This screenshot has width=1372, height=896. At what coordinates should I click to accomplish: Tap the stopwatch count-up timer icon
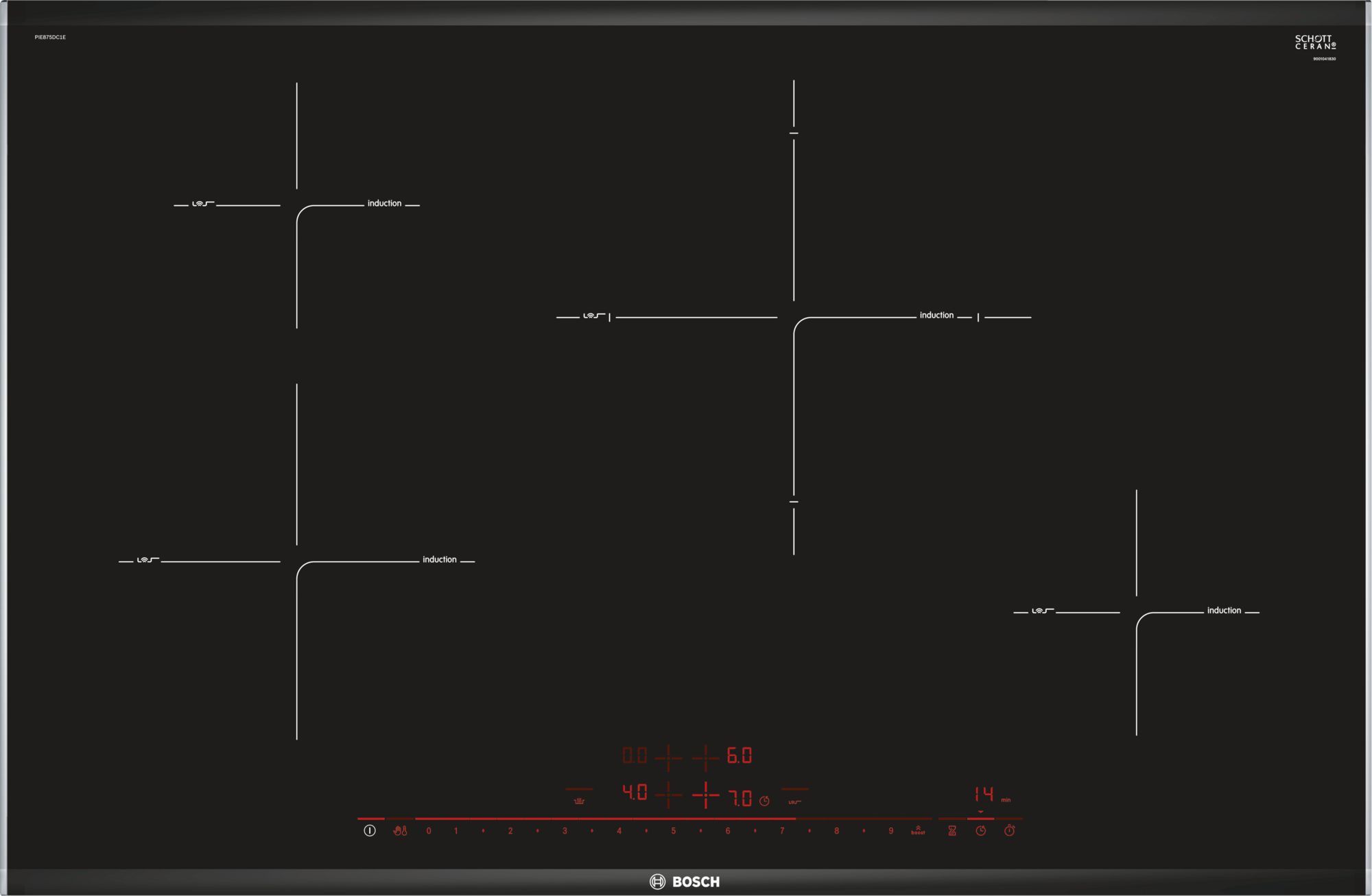pyautogui.click(x=1009, y=831)
